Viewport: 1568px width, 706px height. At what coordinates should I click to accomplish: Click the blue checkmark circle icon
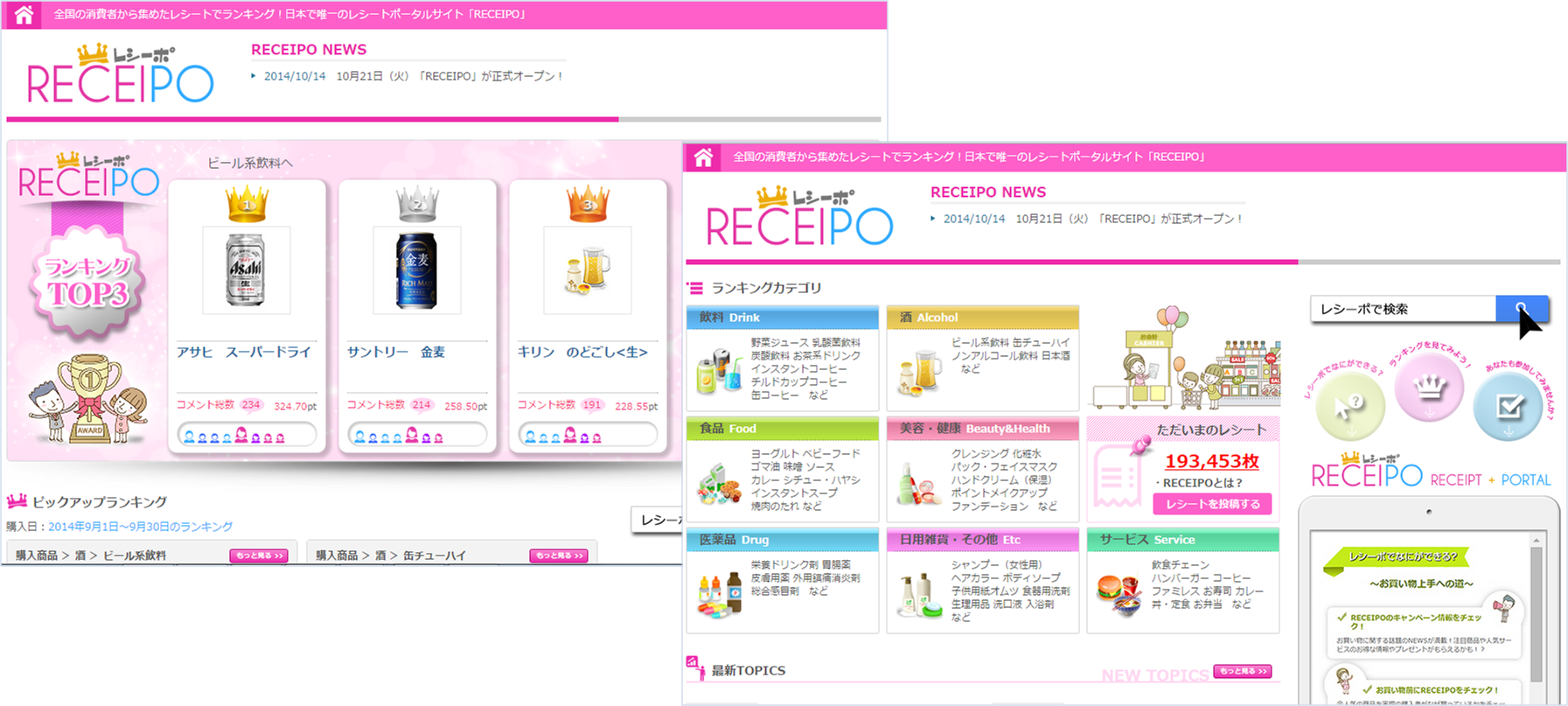point(1509,406)
